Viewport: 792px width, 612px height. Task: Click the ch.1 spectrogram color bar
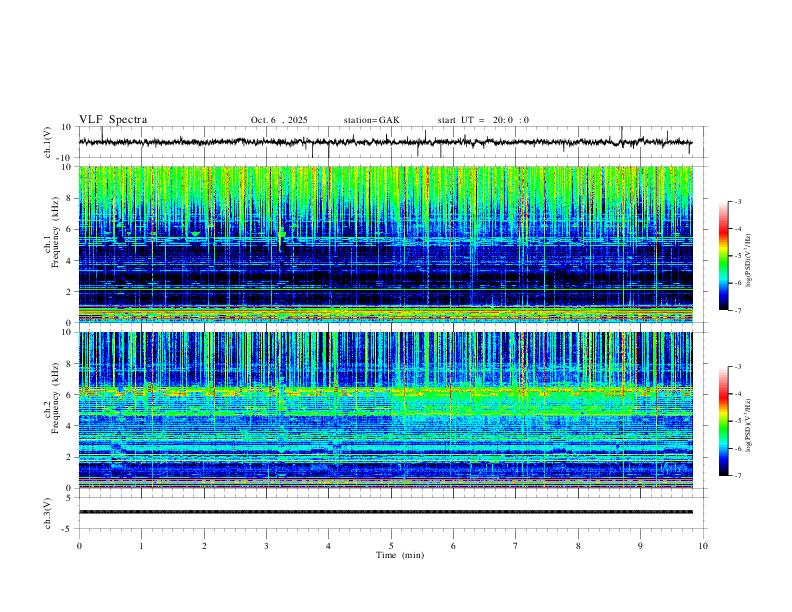pos(724,256)
